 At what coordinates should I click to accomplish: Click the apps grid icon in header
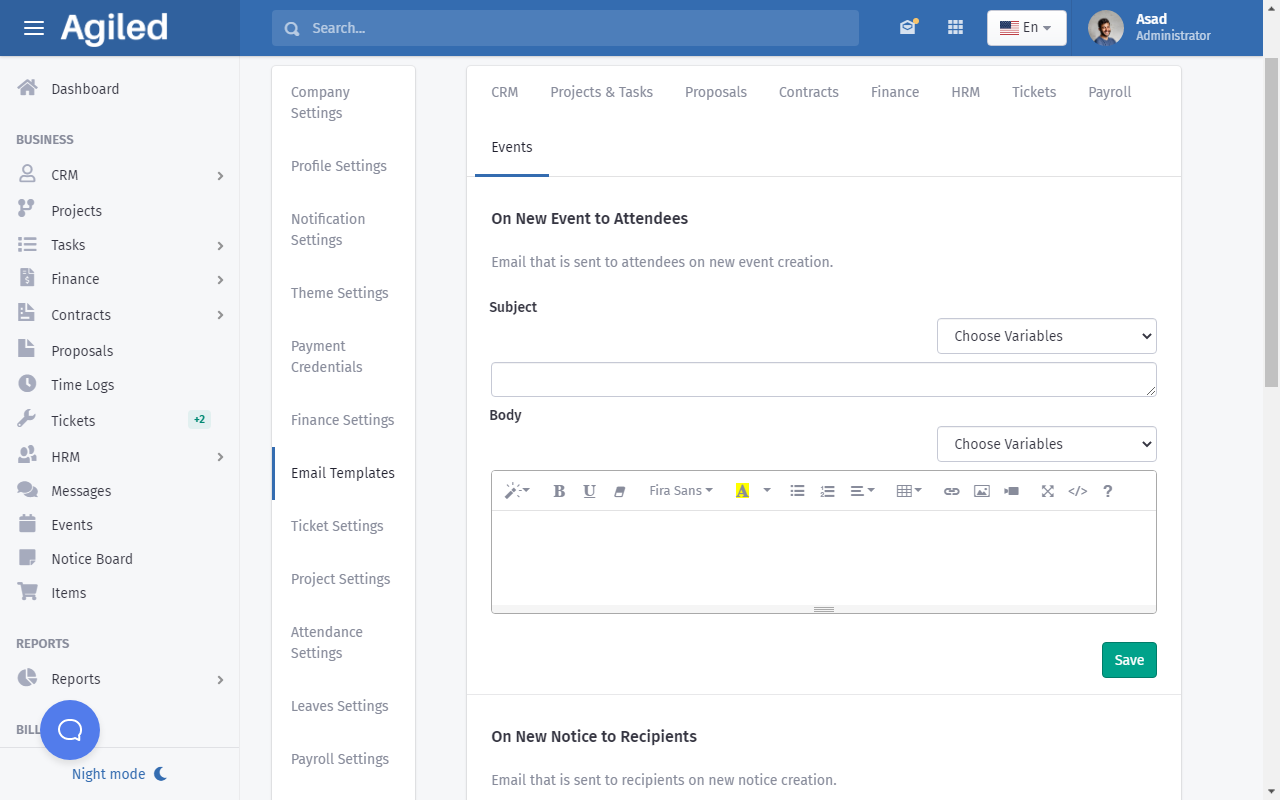(x=955, y=28)
